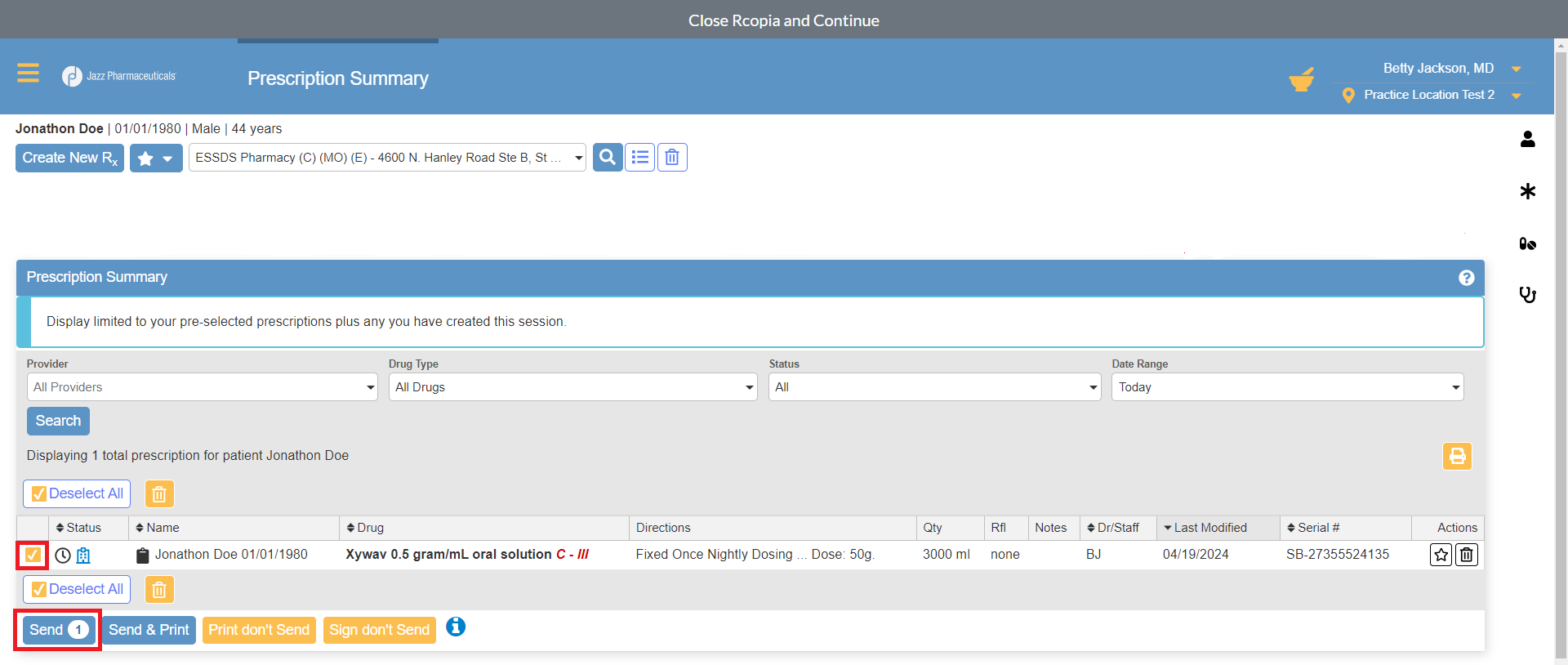Open the hamburger navigation menu
This screenshot has height=665, width=1568.
[x=28, y=74]
